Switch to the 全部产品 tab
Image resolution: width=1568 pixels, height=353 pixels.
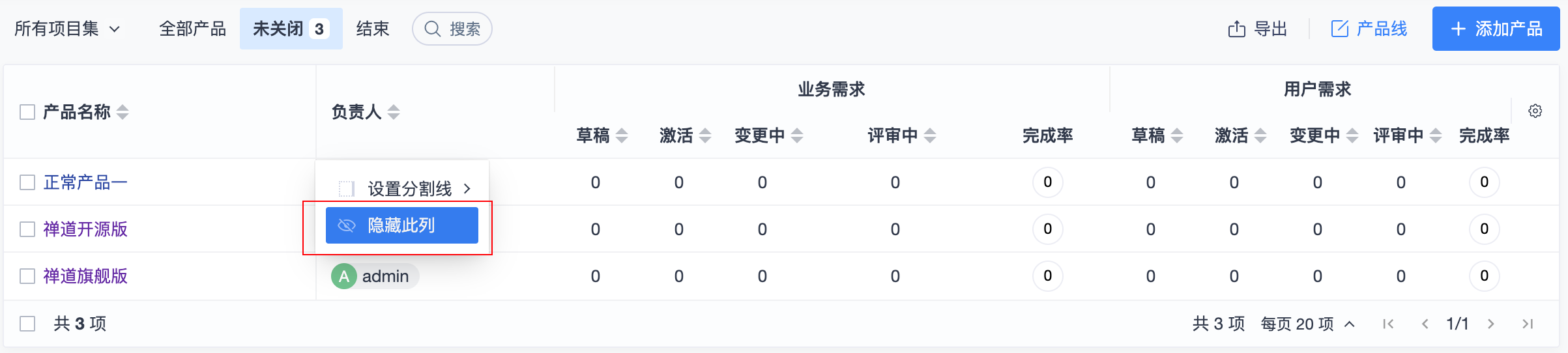point(192,29)
